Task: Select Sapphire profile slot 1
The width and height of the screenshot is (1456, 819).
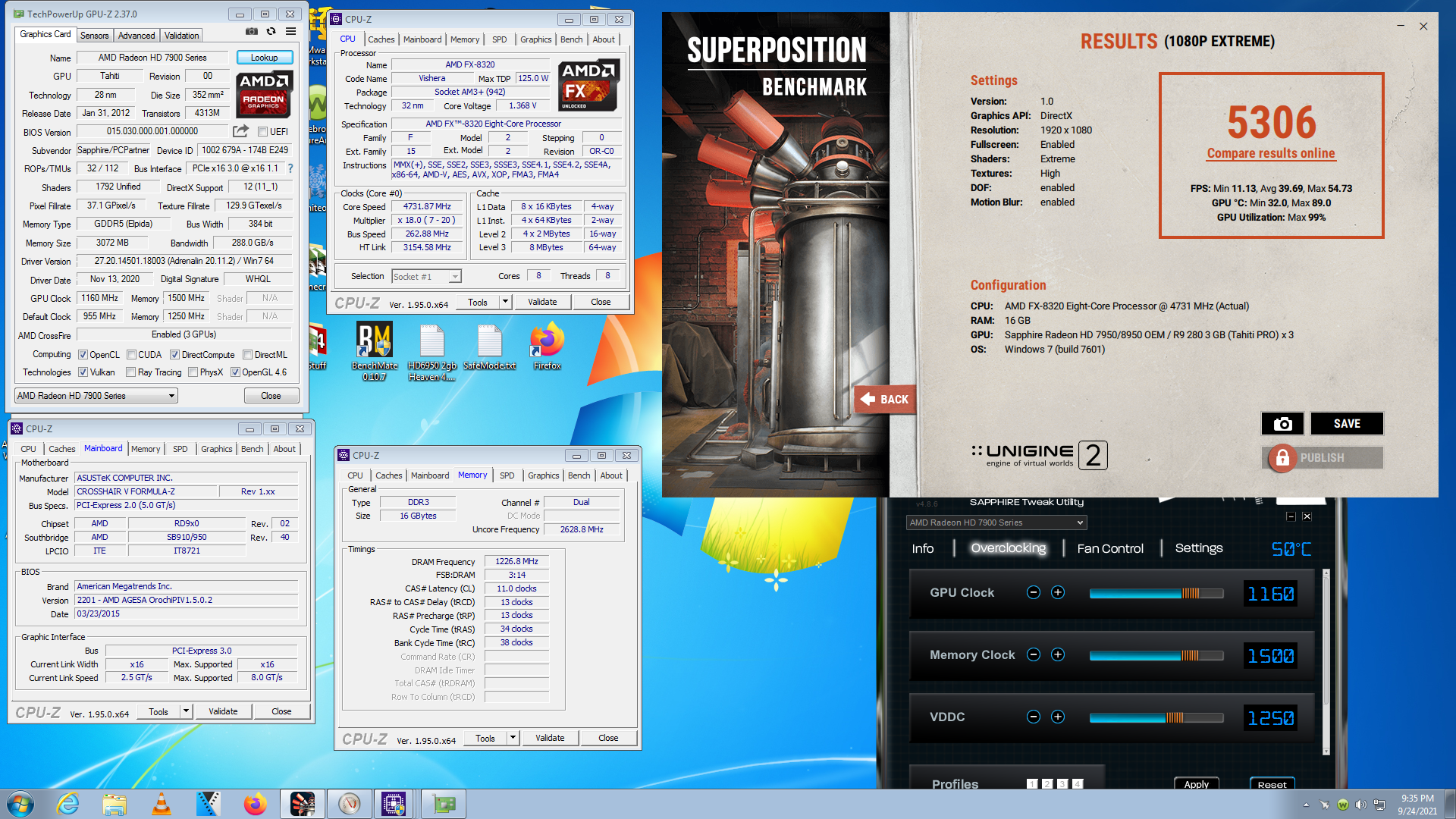Action: point(1032,784)
